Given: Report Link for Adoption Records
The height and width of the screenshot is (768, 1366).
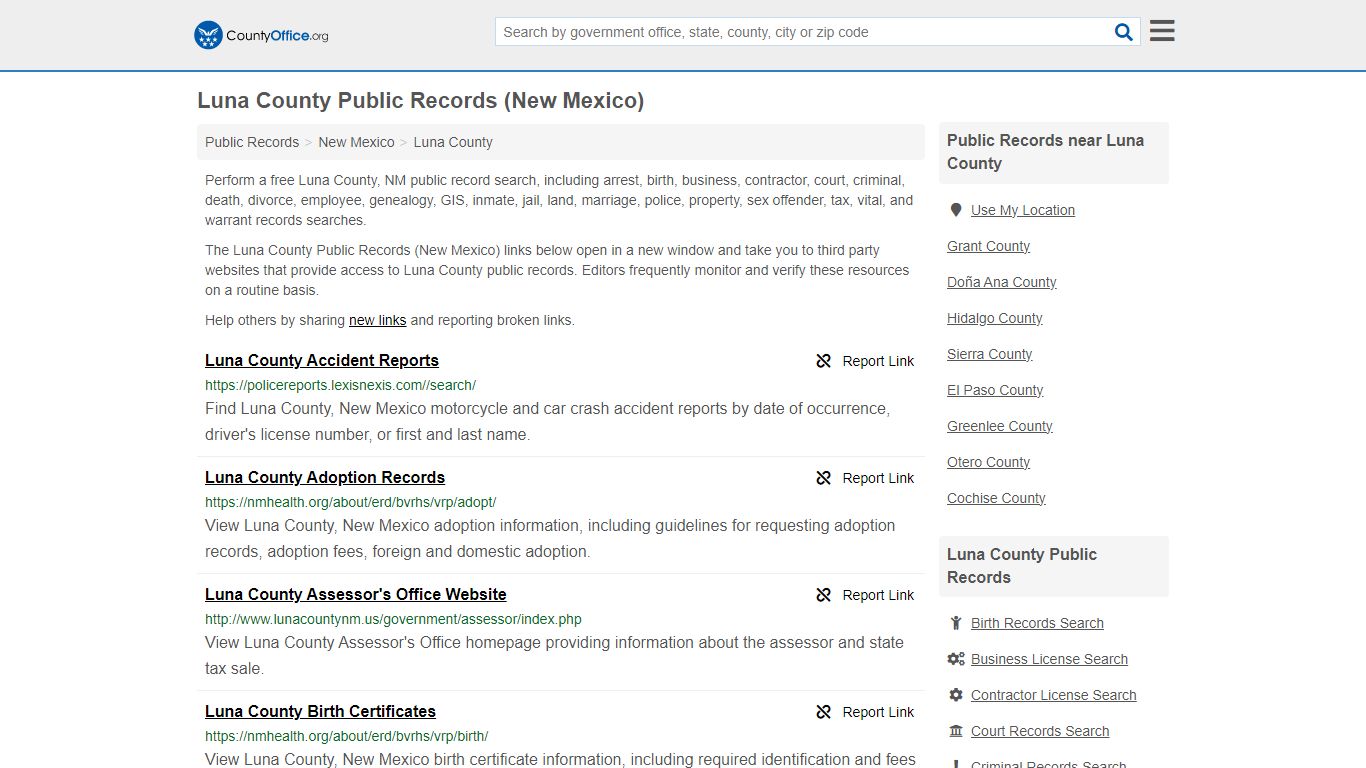Looking at the screenshot, I should (x=878, y=478).
